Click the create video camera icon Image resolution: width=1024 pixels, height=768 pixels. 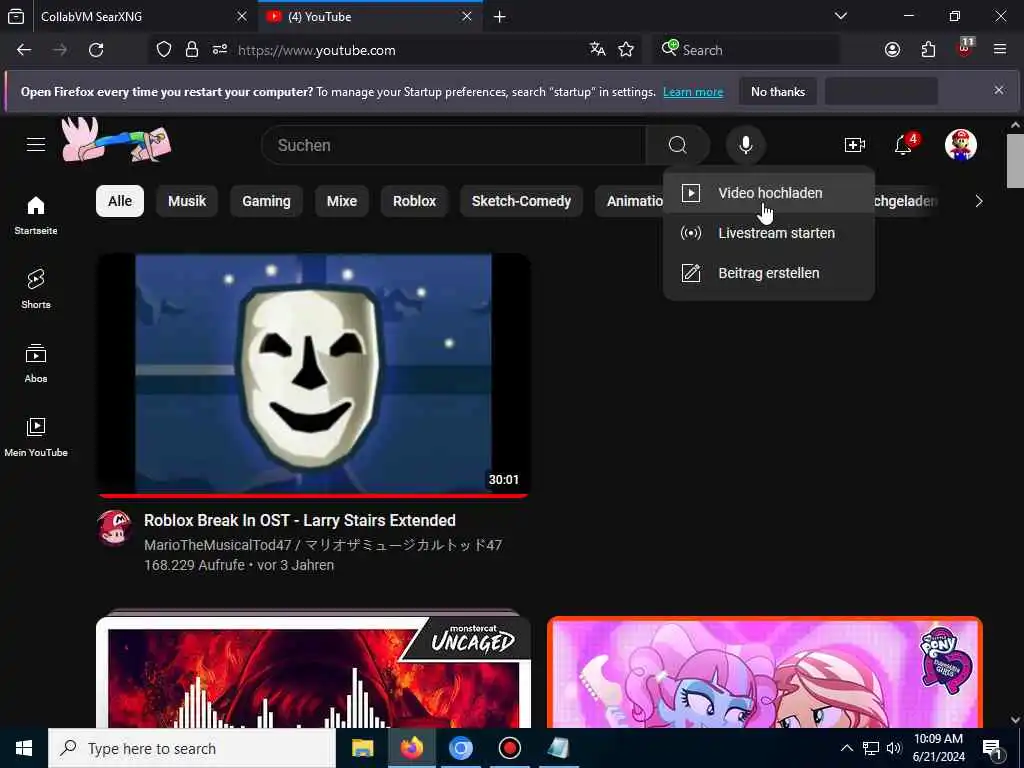click(854, 145)
